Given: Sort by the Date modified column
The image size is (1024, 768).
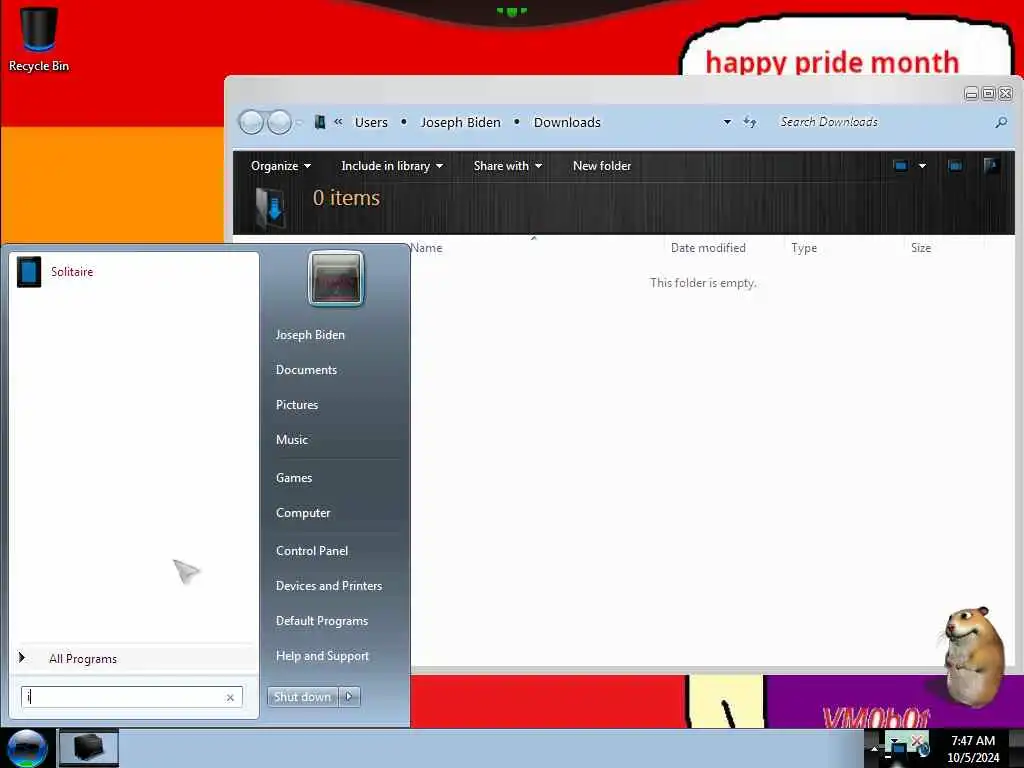Looking at the screenshot, I should (709, 248).
